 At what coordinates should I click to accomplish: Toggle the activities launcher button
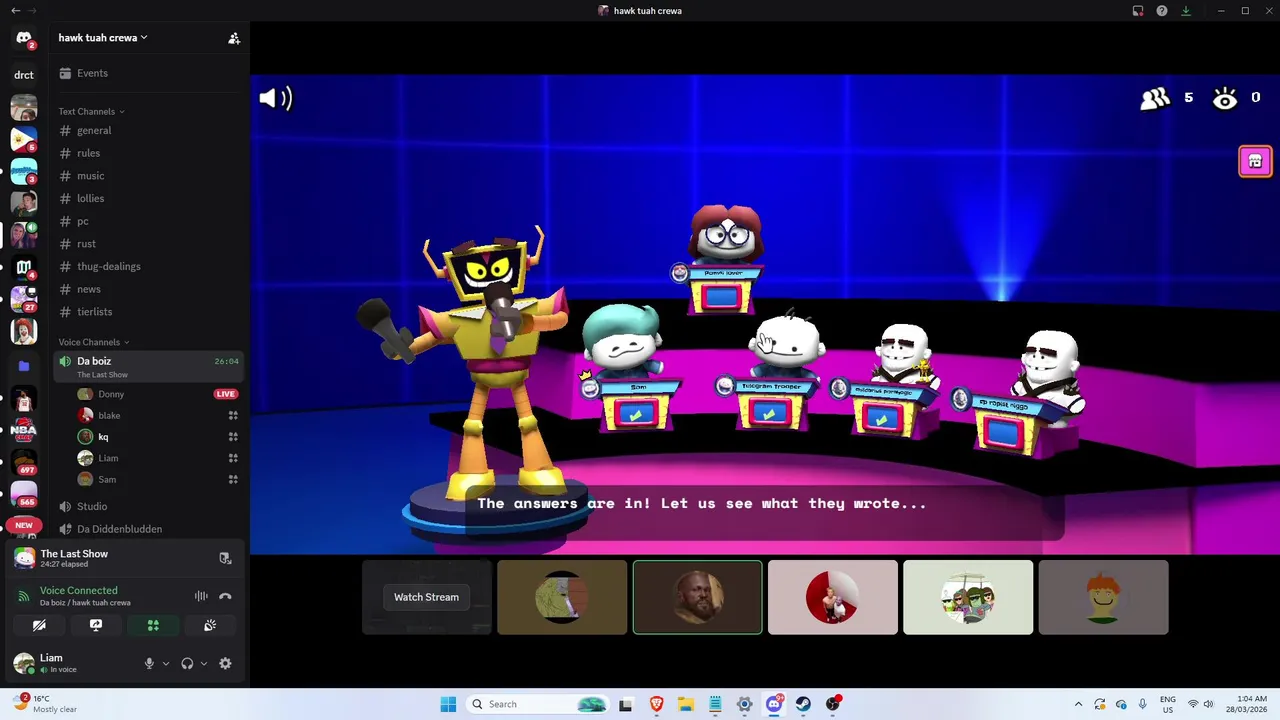(153, 625)
